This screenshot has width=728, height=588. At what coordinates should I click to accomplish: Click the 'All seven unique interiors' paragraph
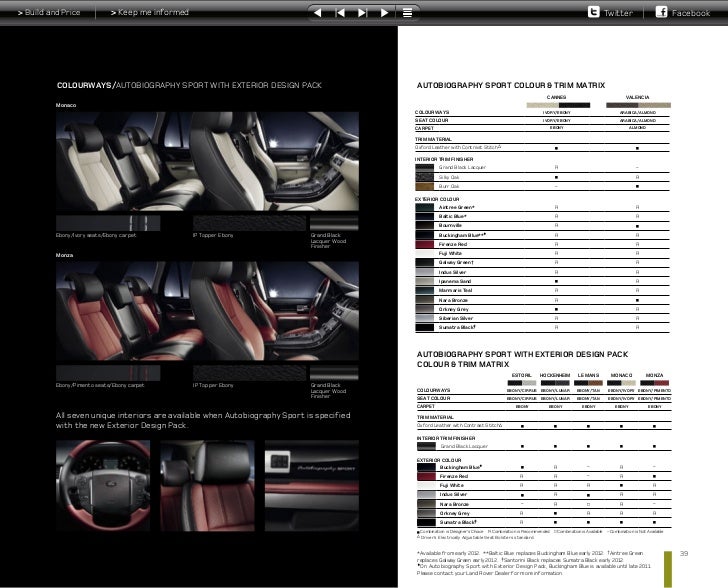(203, 420)
